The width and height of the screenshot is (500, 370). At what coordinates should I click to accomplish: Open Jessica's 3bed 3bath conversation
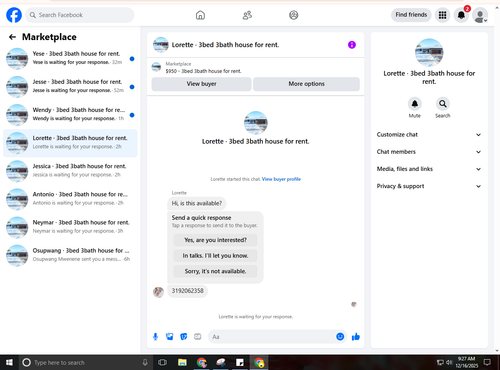tap(70, 171)
